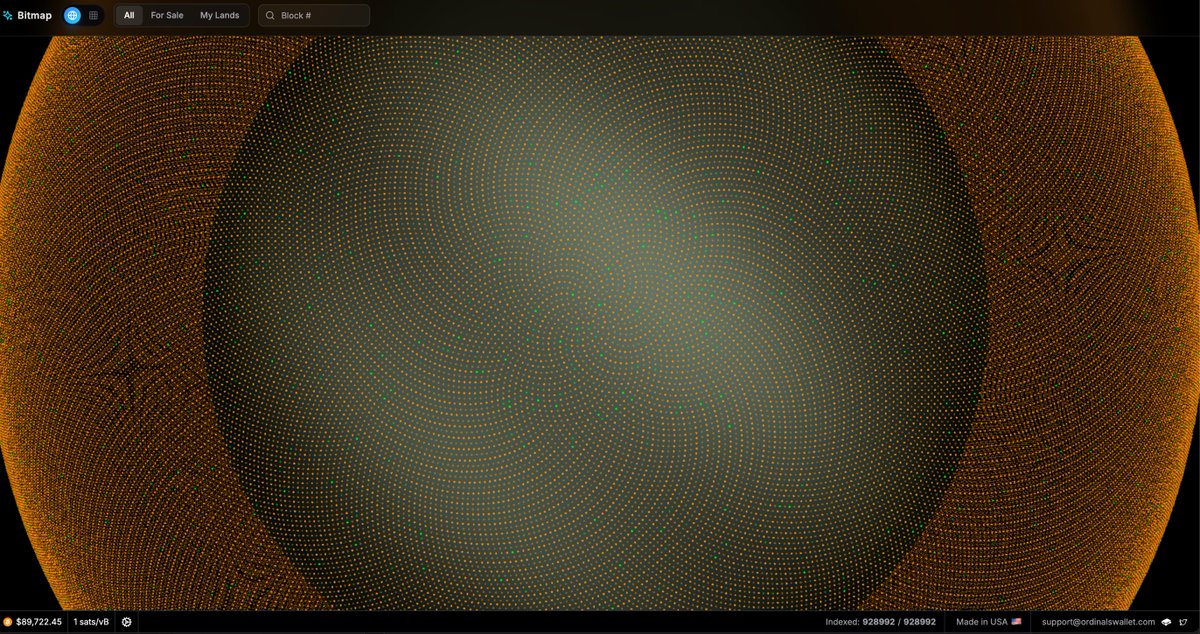Screen dimensions: 1200x634
Task: Show the My Lands tab
Action: tap(220, 15)
